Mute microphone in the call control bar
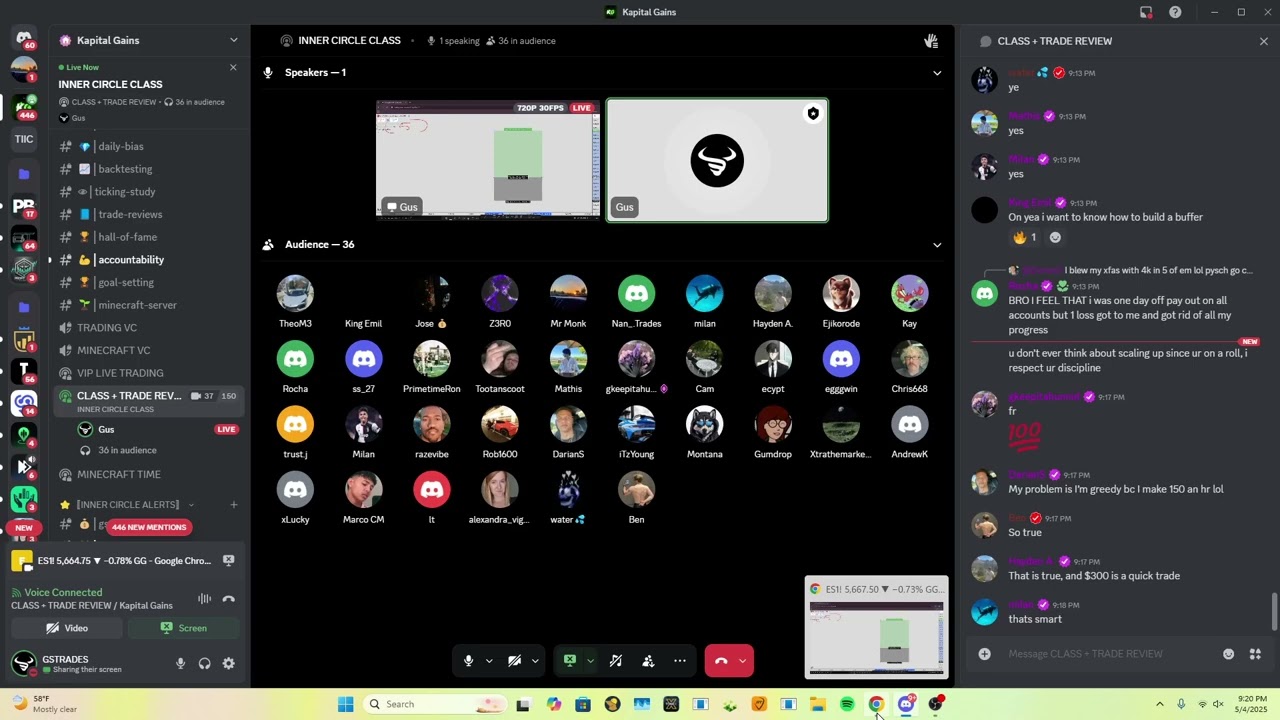Screen dimensions: 1280x720 [468, 661]
